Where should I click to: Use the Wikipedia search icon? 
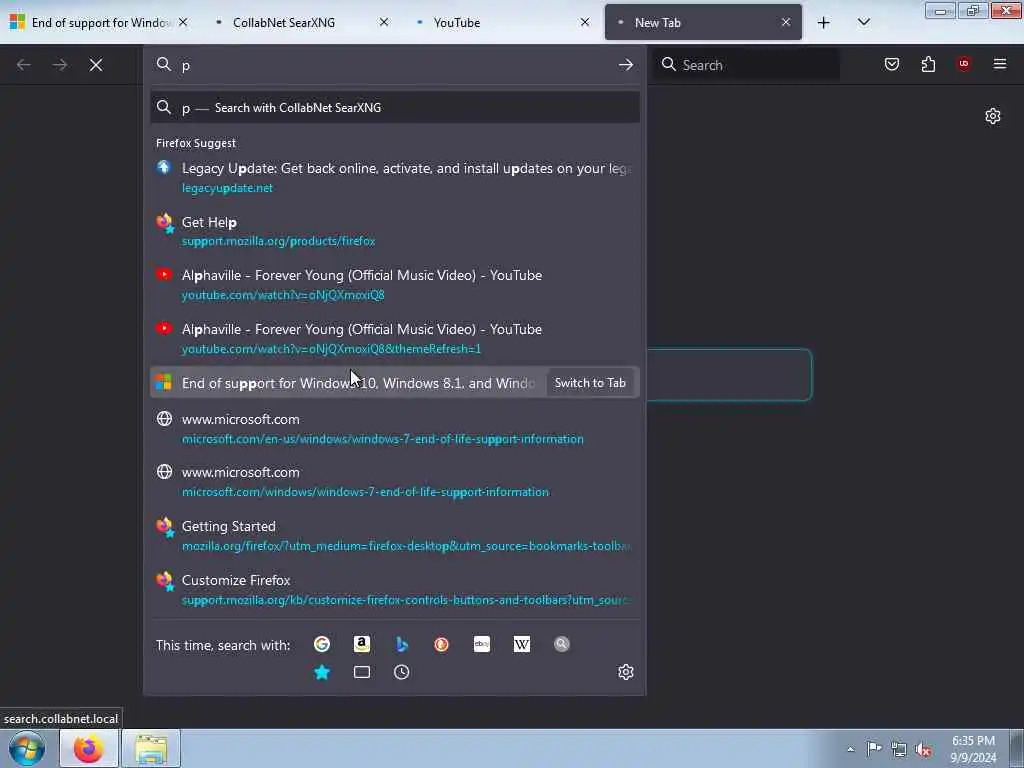click(522, 645)
